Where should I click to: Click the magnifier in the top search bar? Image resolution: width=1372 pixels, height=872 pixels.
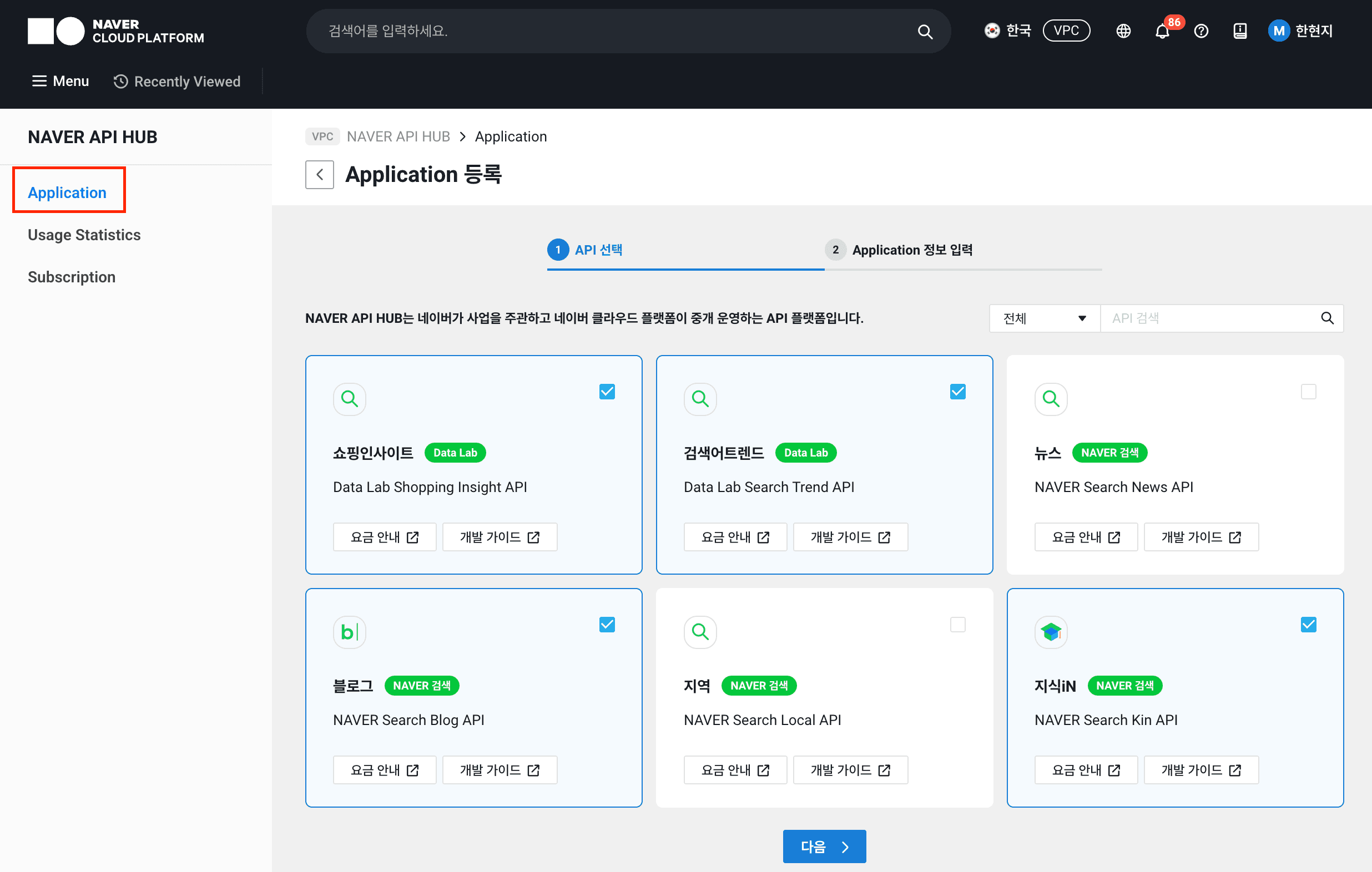click(x=925, y=31)
